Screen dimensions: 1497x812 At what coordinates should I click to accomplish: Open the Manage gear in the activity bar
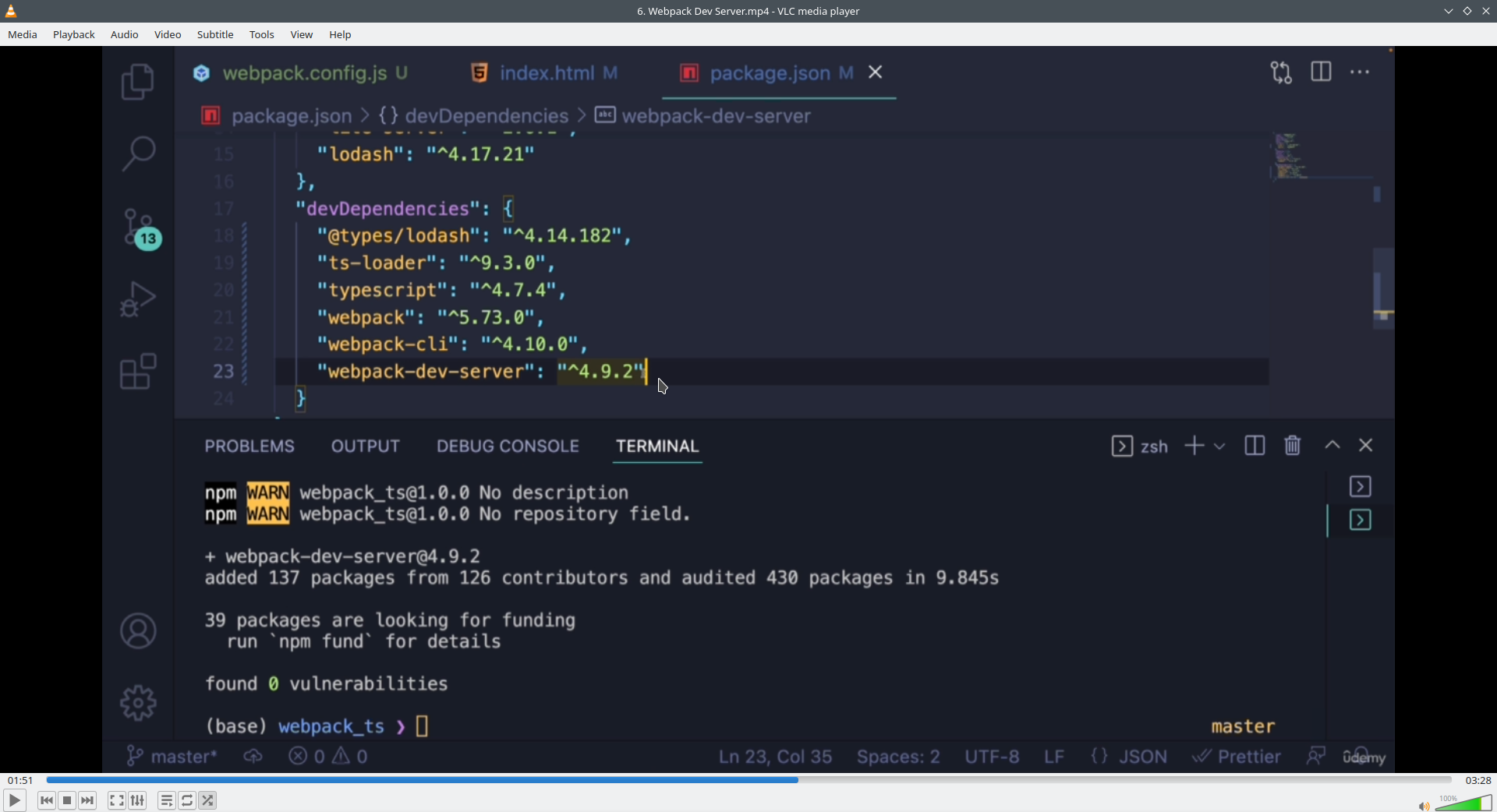click(x=138, y=703)
